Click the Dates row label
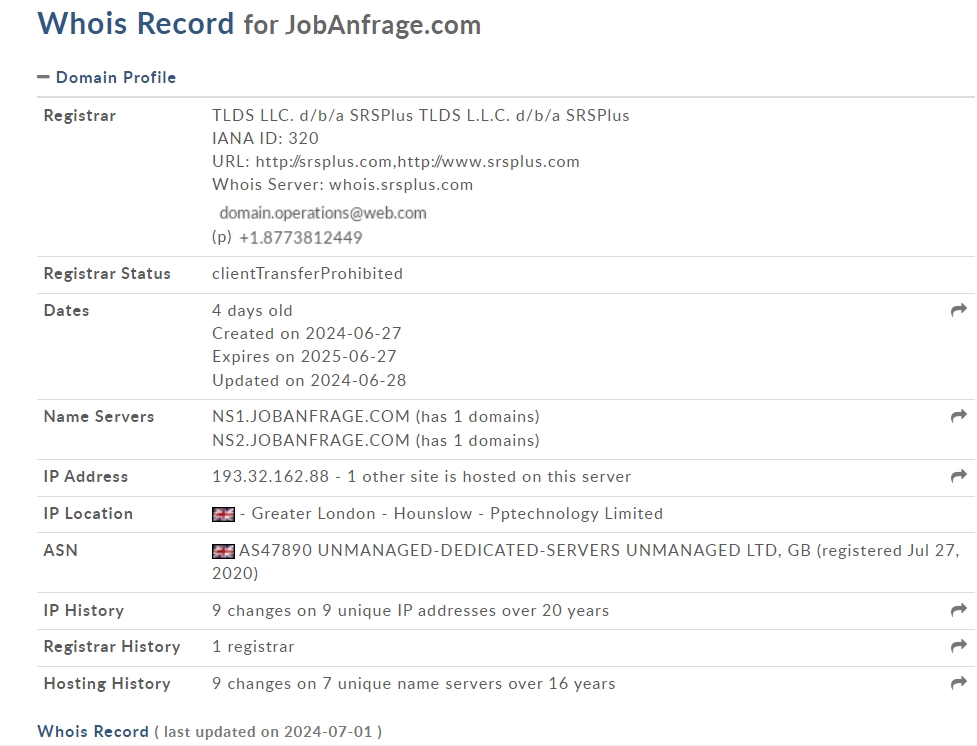Image resolution: width=977 pixels, height=746 pixels. point(67,310)
